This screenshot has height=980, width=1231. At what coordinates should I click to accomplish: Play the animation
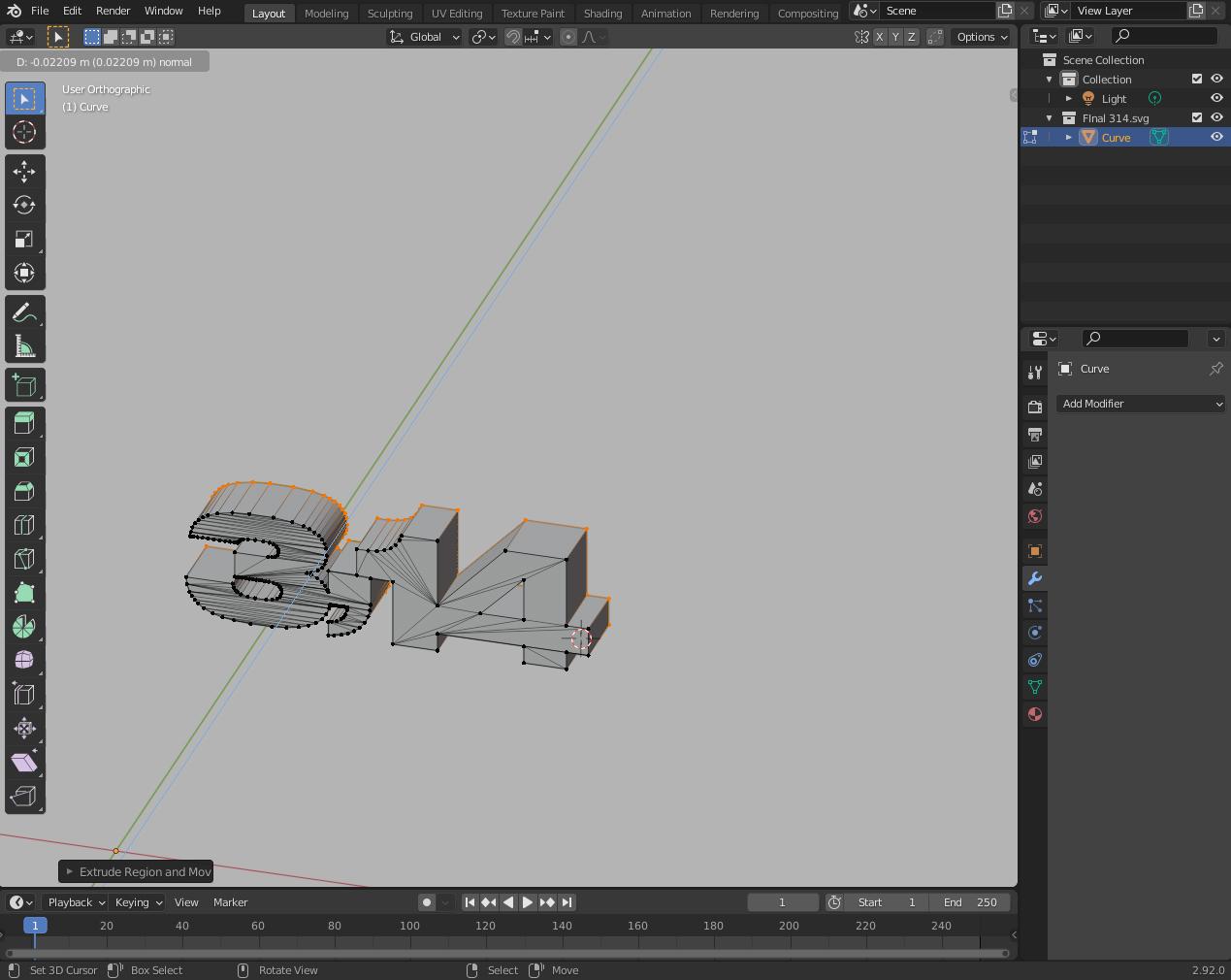coord(528,902)
